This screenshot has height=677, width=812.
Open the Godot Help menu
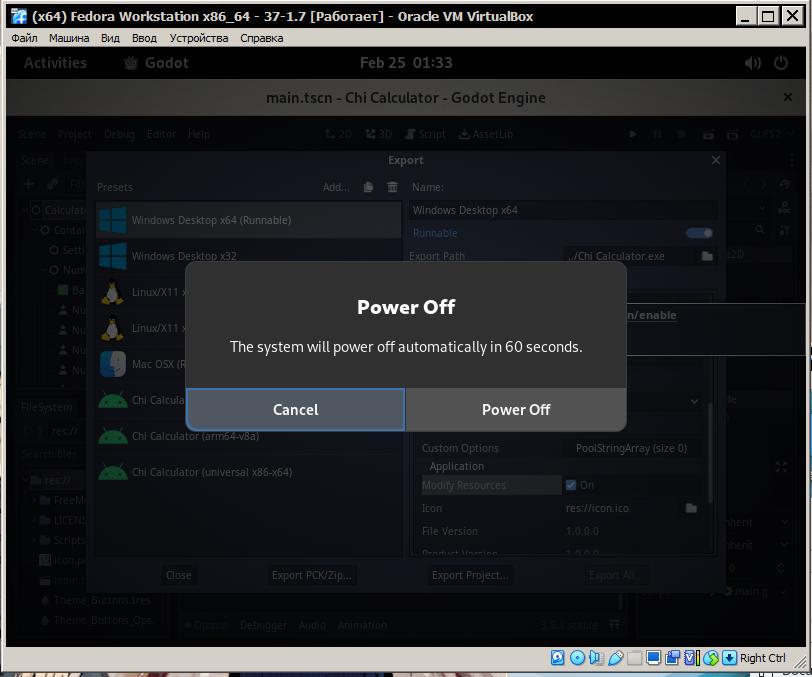click(199, 134)
